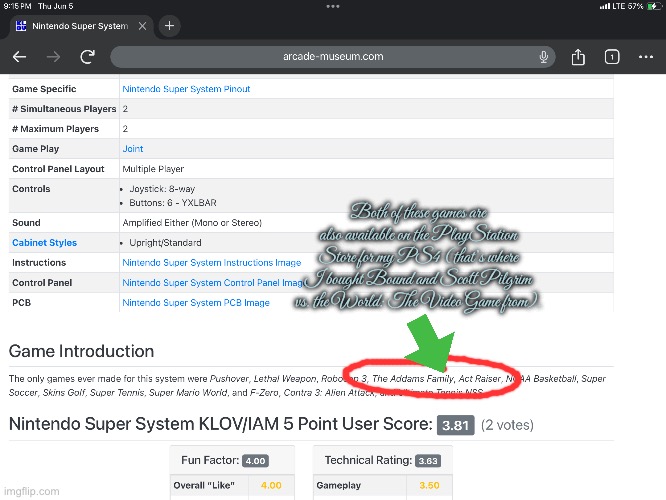
Task: Open Nintendo Super System Instructions Image
Action: click(212, 263)
